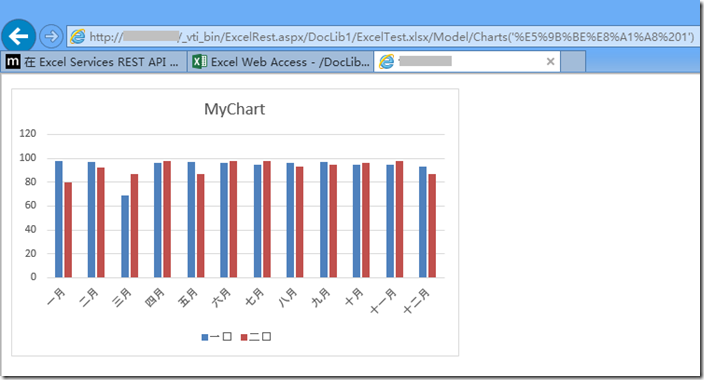Click the red bar for 八月
The image size is (704, 380).
click(x=299, y=222)
